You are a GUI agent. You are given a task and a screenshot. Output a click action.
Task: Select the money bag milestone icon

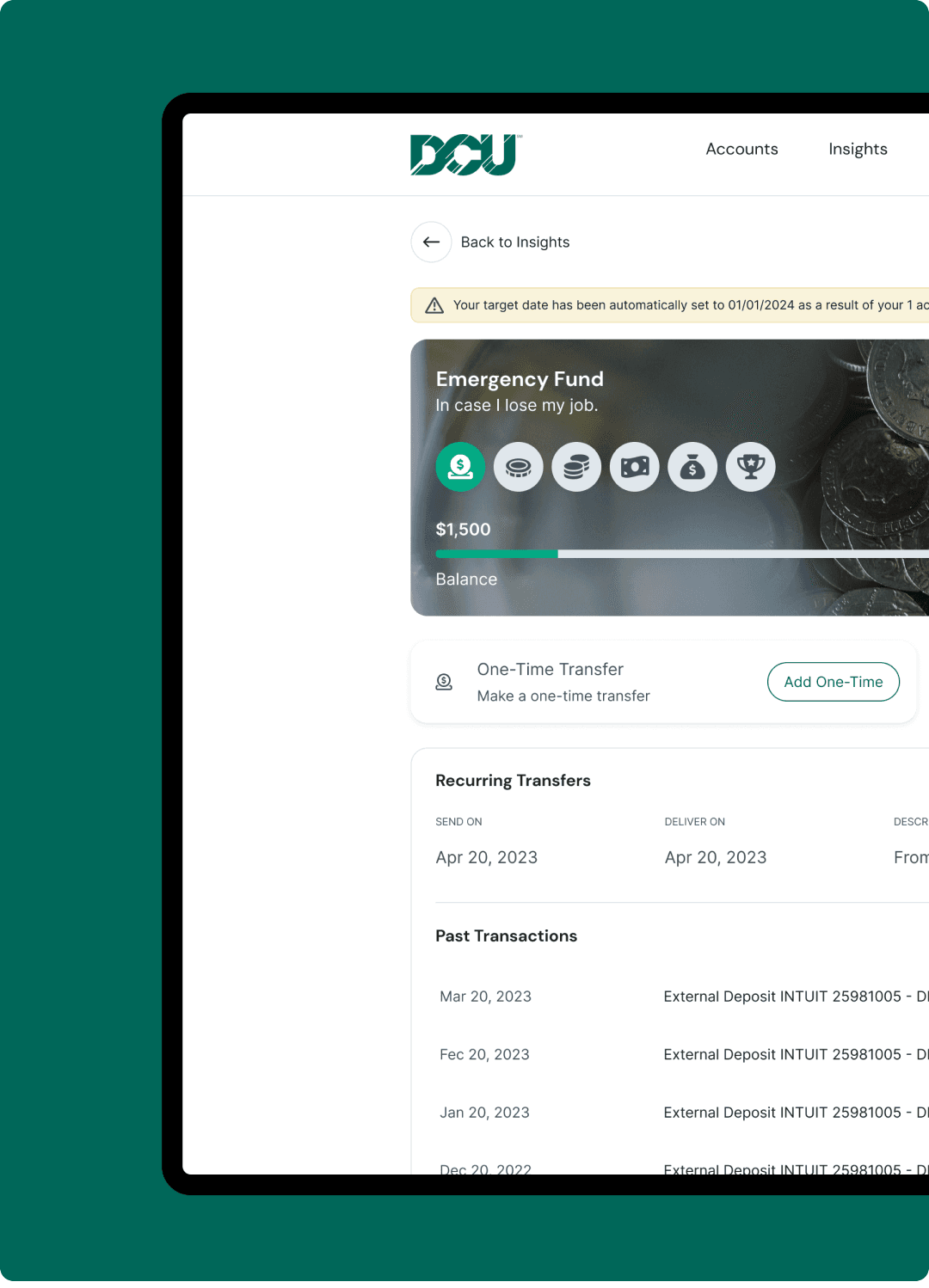pos(692,467)
